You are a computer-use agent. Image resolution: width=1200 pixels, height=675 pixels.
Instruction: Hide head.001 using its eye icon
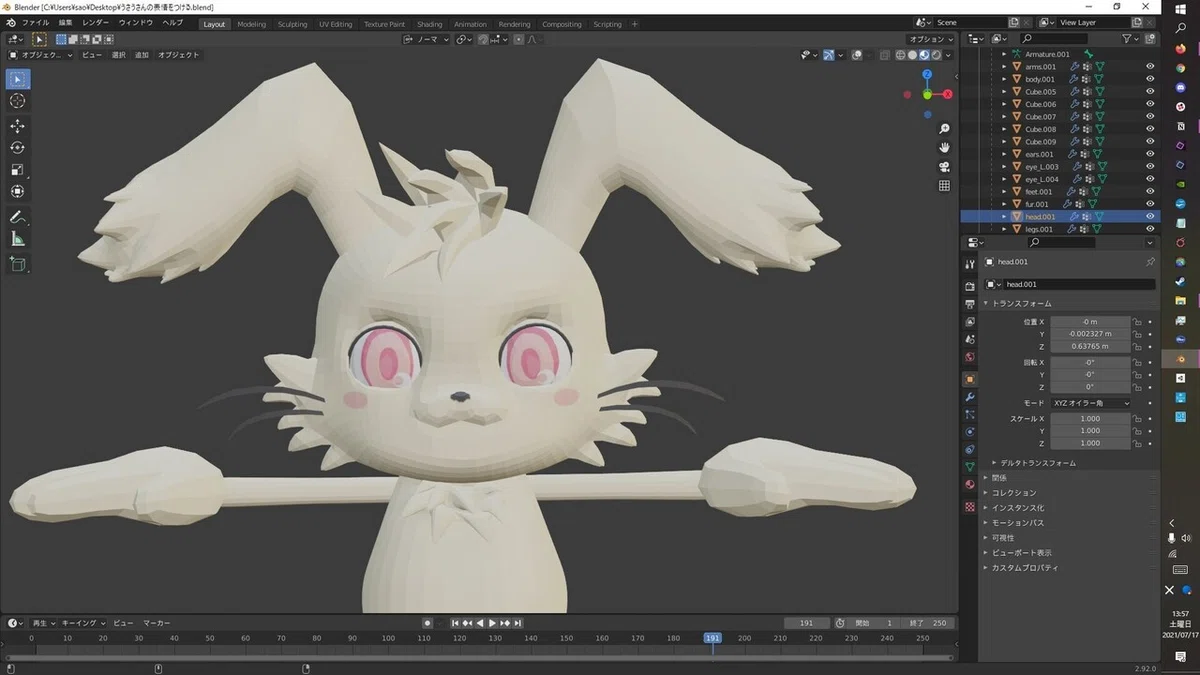click(1150, 216)
